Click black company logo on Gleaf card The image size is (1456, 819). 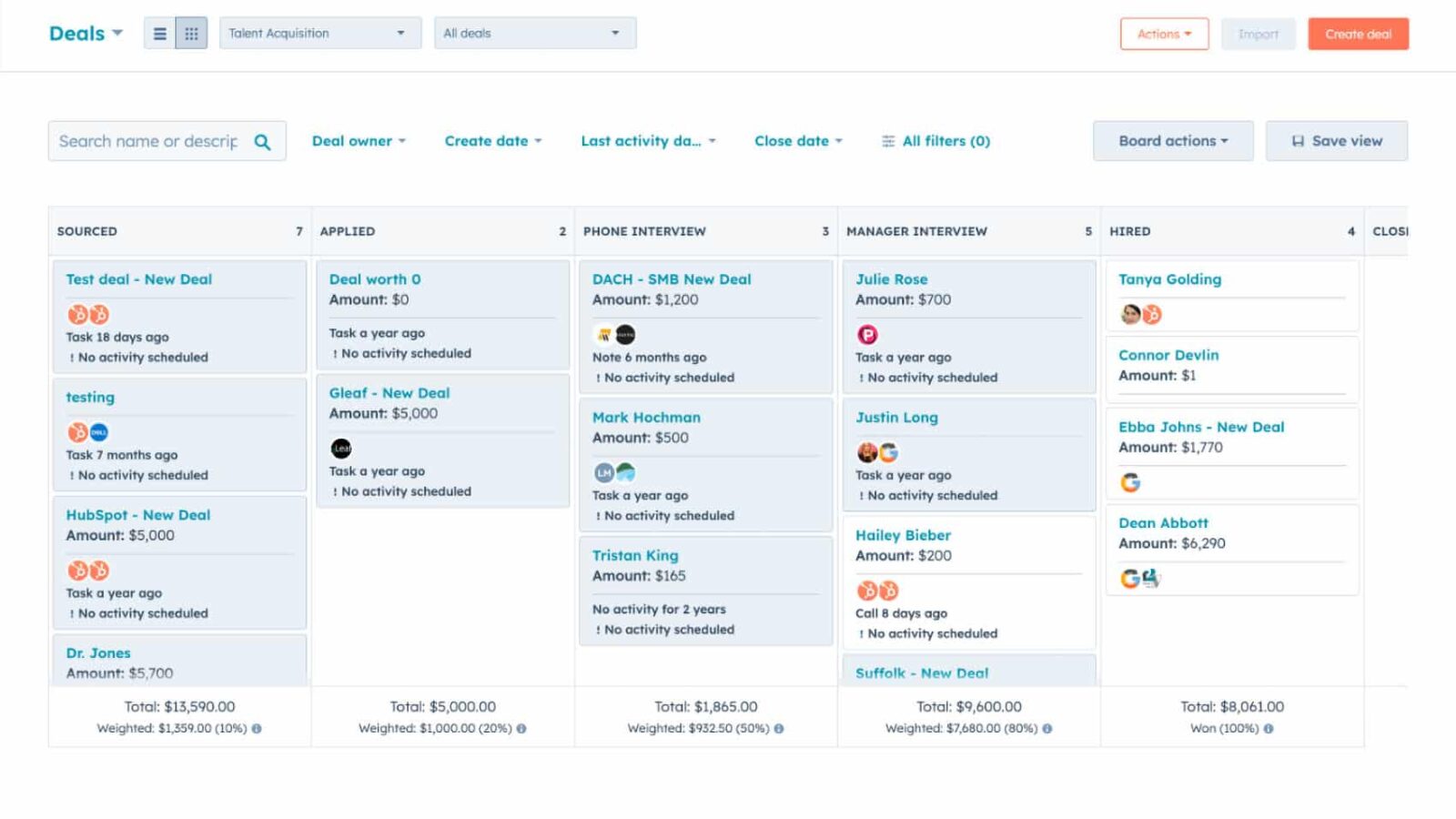[341, 449]
